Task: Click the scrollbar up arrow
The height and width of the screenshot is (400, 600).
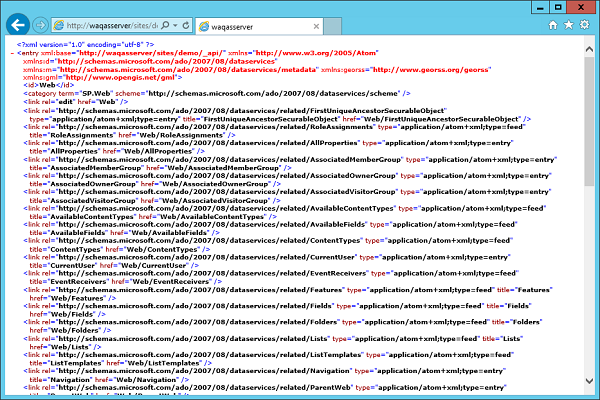Action: click(x=589, y=49)
